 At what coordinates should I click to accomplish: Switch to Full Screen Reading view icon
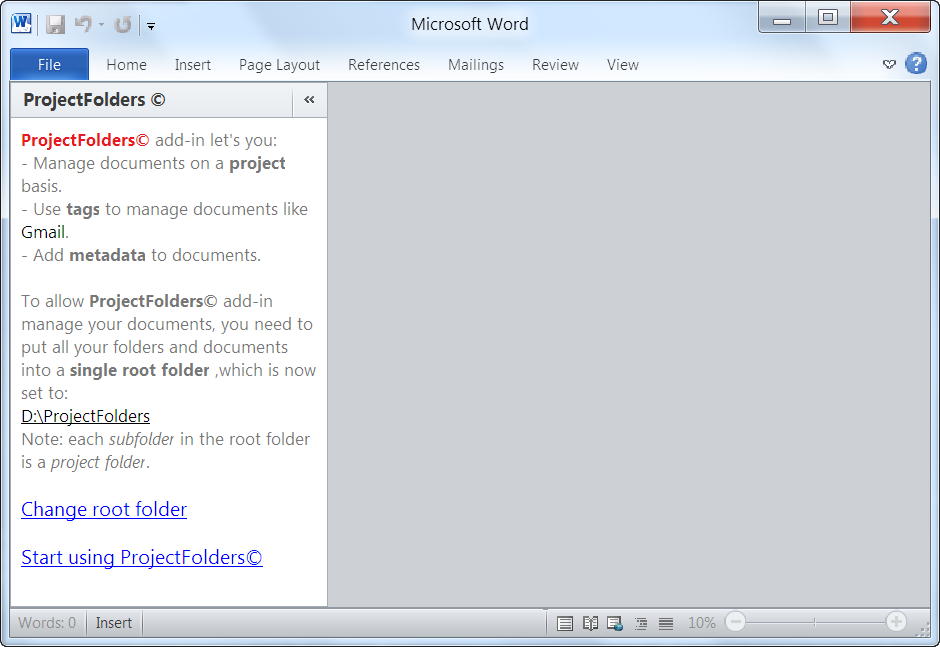pyautogui.click(x=590, y=624)
